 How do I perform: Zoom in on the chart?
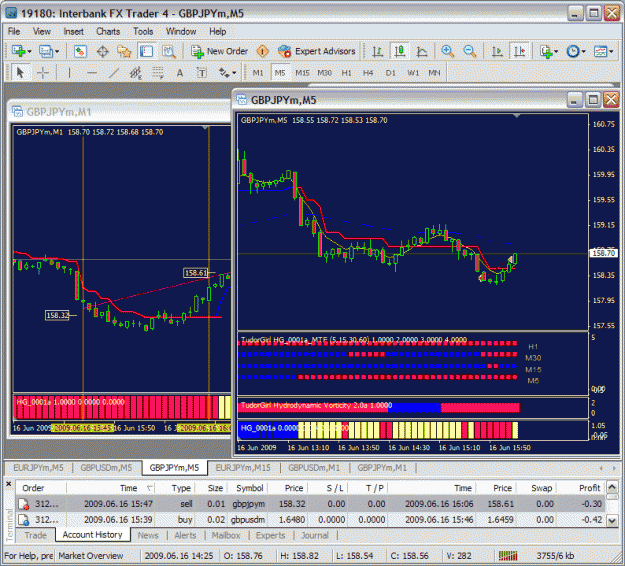448,51
